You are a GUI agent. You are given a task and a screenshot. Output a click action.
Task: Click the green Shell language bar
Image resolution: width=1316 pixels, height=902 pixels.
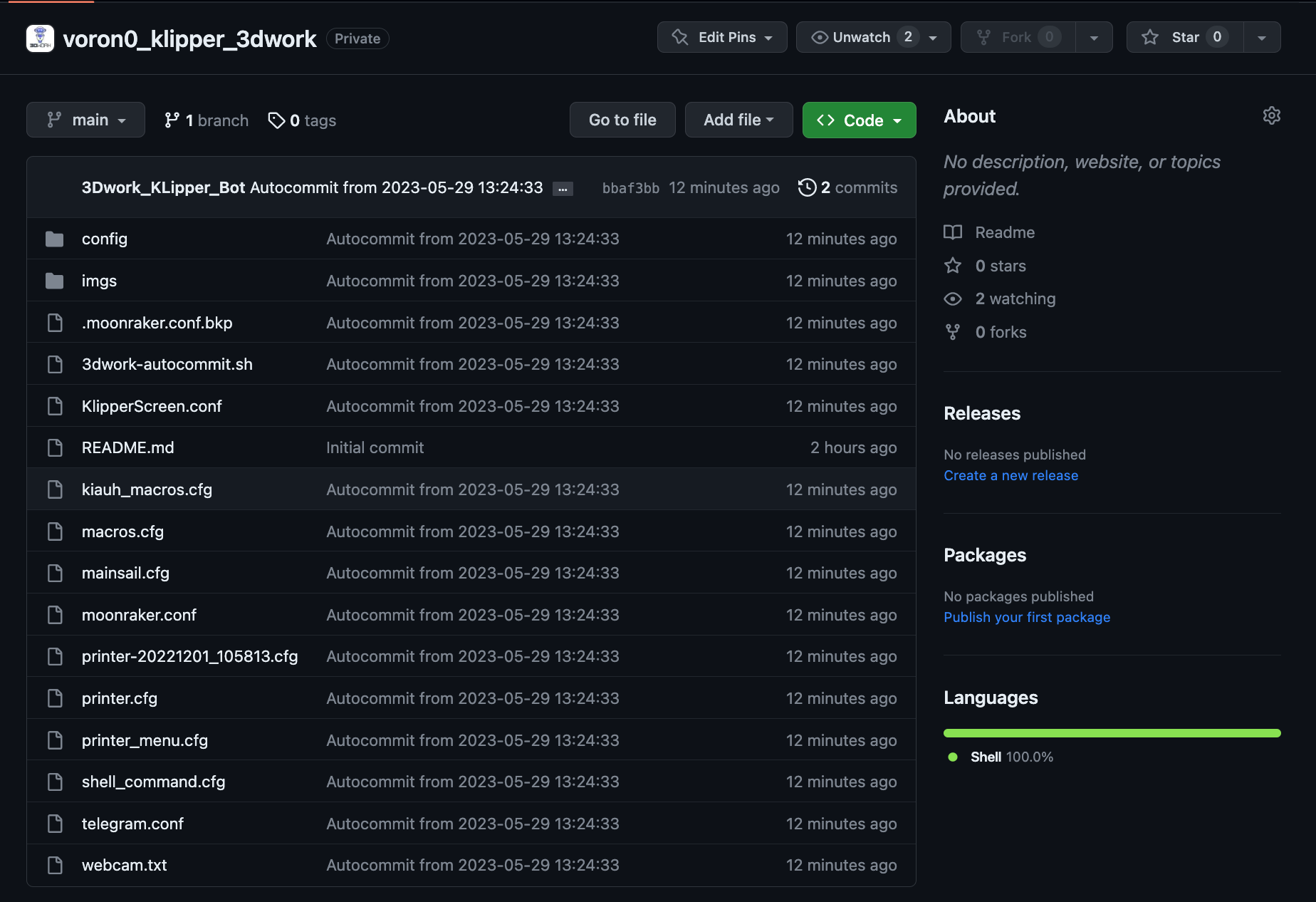(x=1112, y=733)
